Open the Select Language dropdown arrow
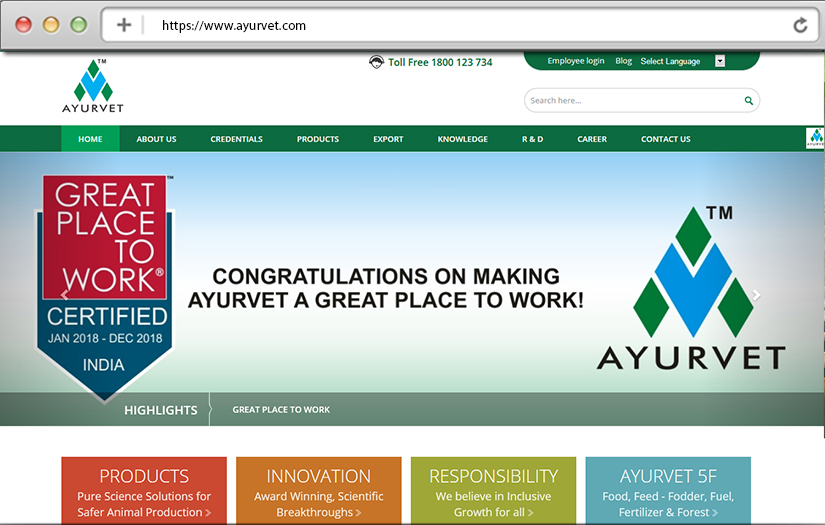This screenshot has height=525, width=825. tap(720, 61)
